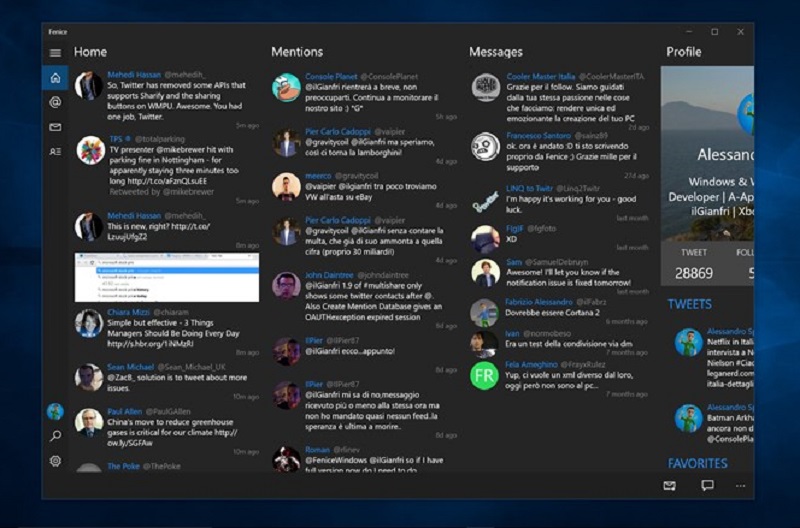Open the screenshot image in Mehedi's tweet
Viewport: 800px width, 528px height.
[167, 277]
